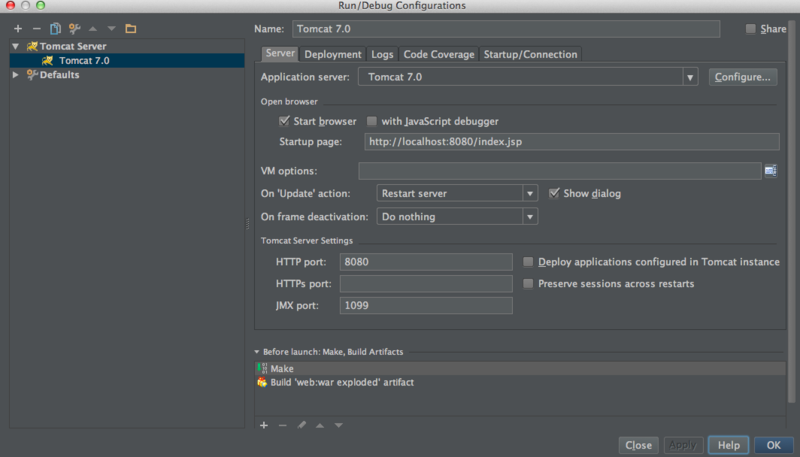Screen dimensions: 800x457
Task: Open the Logs tab
Action: click(382, 54)
